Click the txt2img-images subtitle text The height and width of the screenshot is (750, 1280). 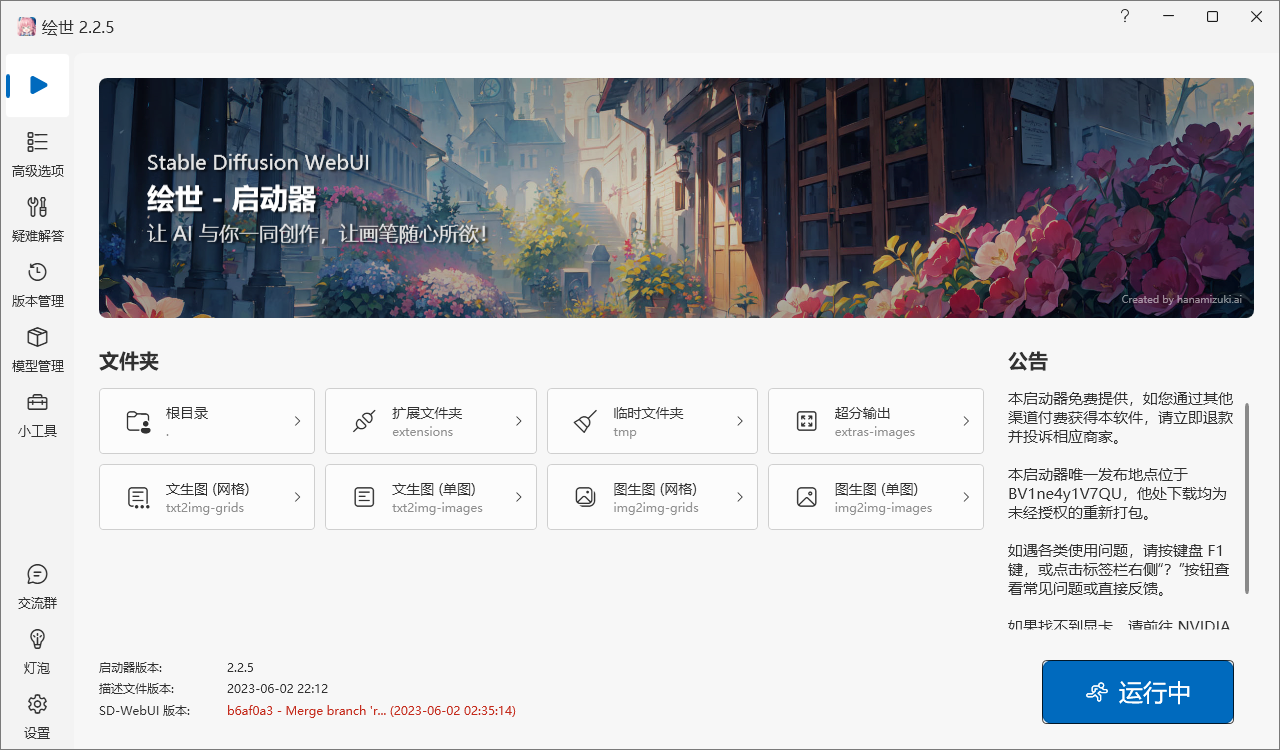pyautogui.click(x=437, y=508)
